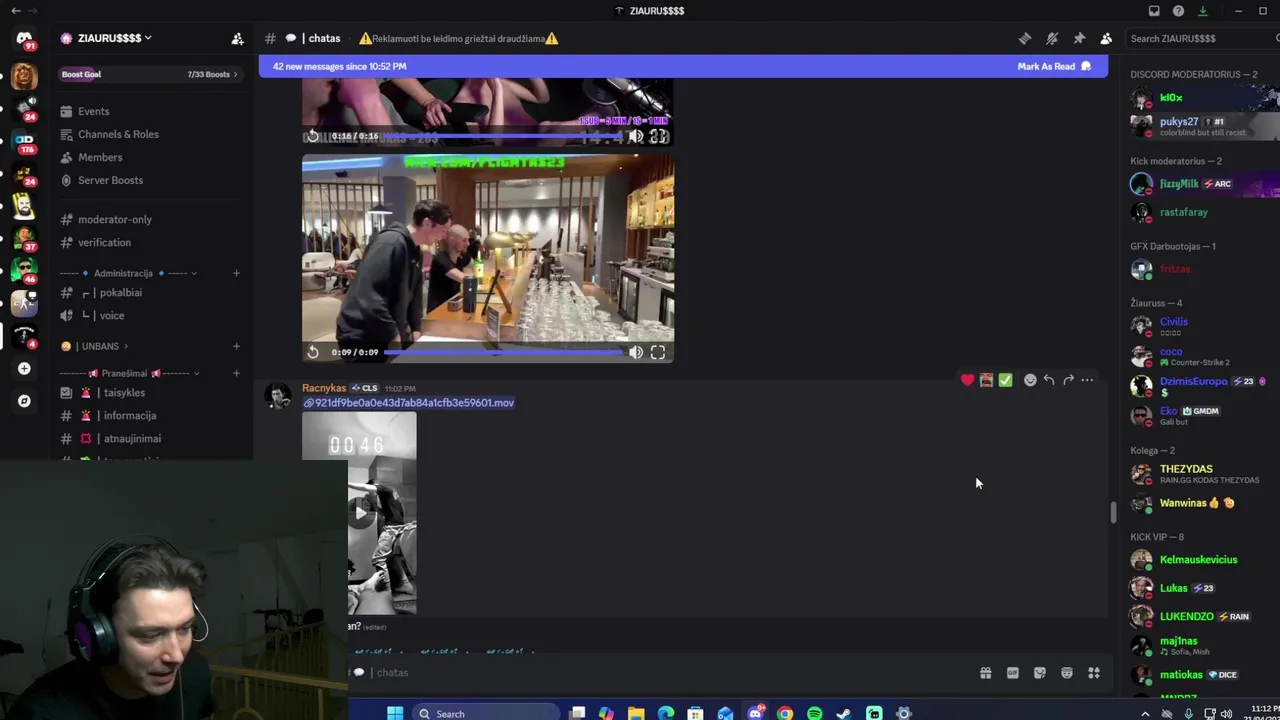Open Steam from the taskbar

click(844, 713)
